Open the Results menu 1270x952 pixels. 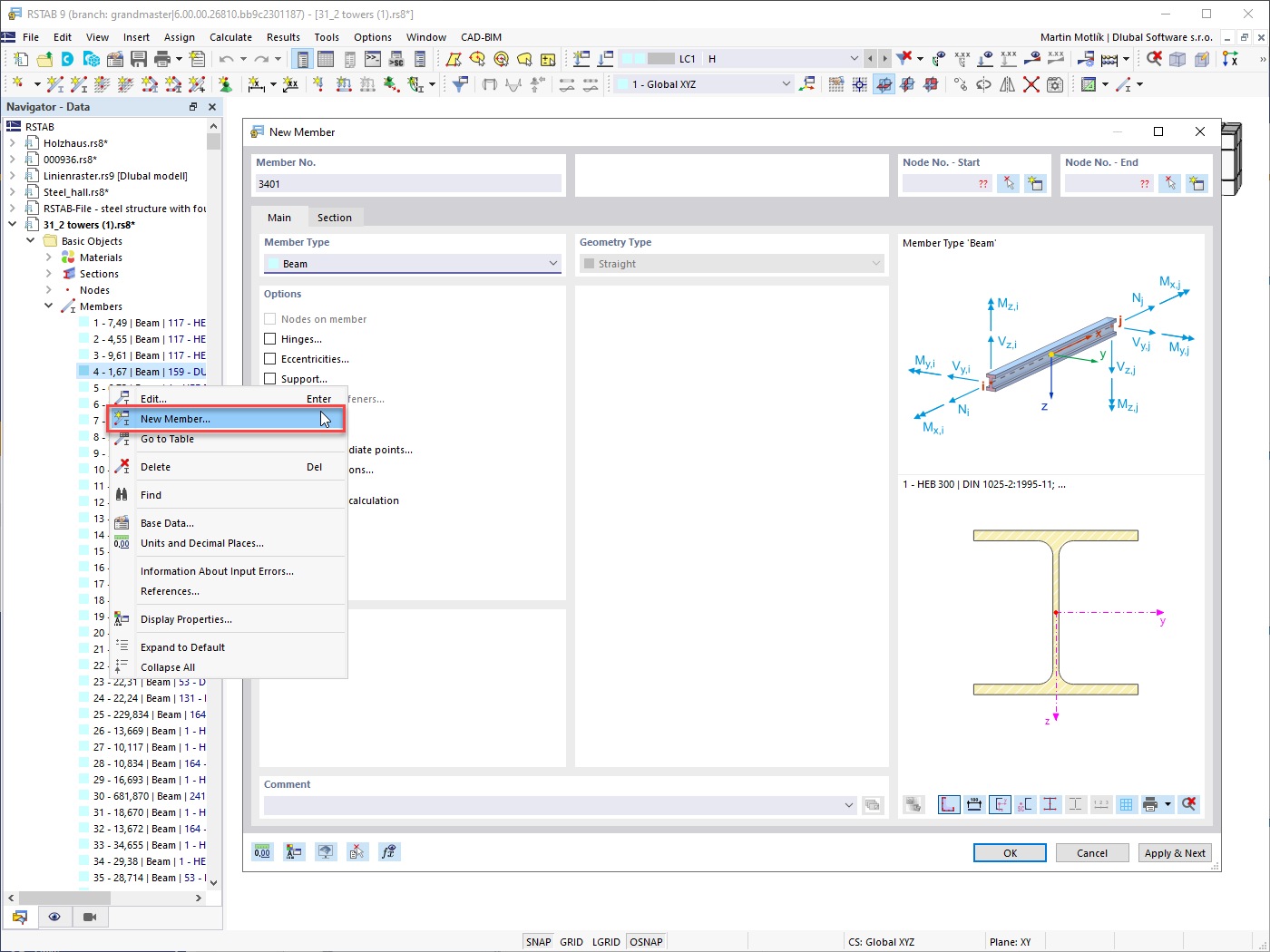point(283,37)
